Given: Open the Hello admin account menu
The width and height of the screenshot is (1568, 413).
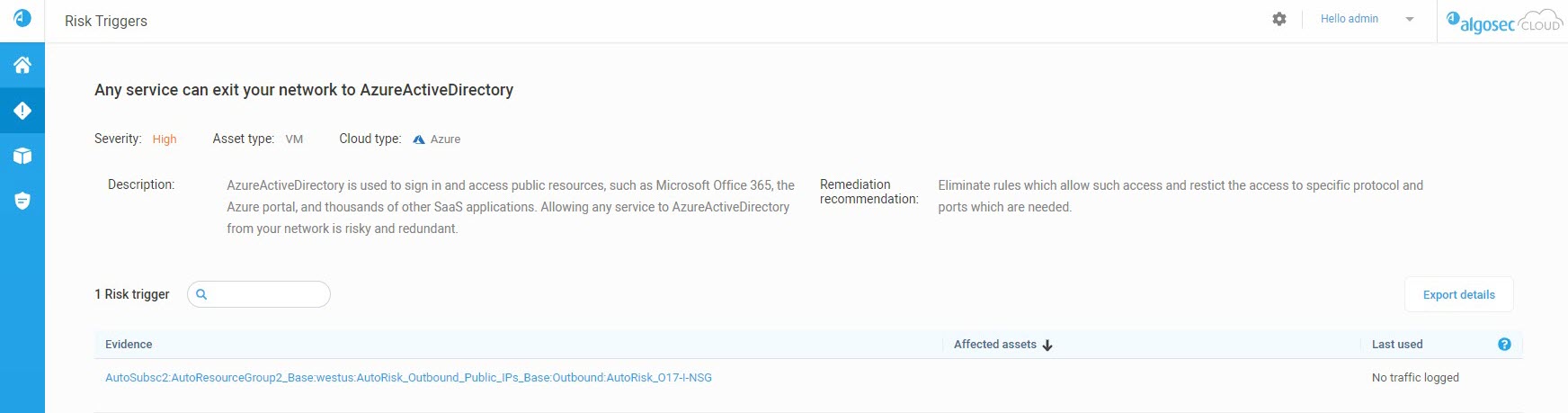Looking at the screenshot, I should coord(1349,19).
